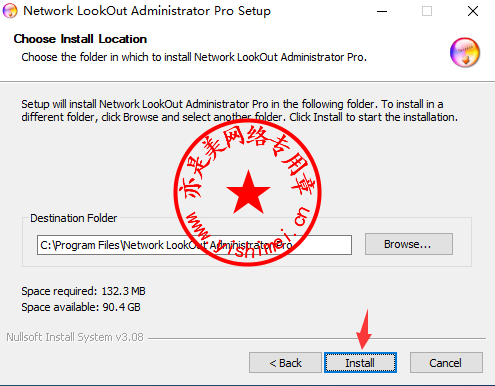This screenshot has height=386, width=495.
Task: Open the Browse... folder picker
Action: [409, 244]
